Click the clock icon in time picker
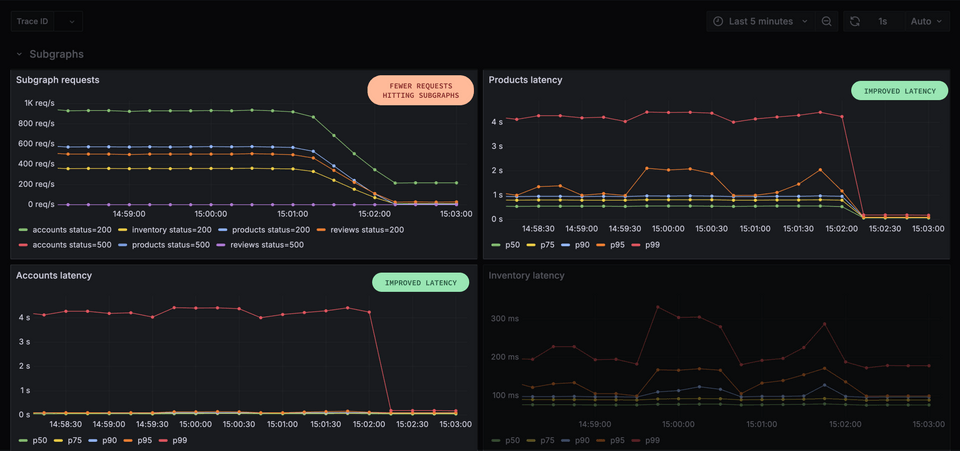 click(718, 21)
